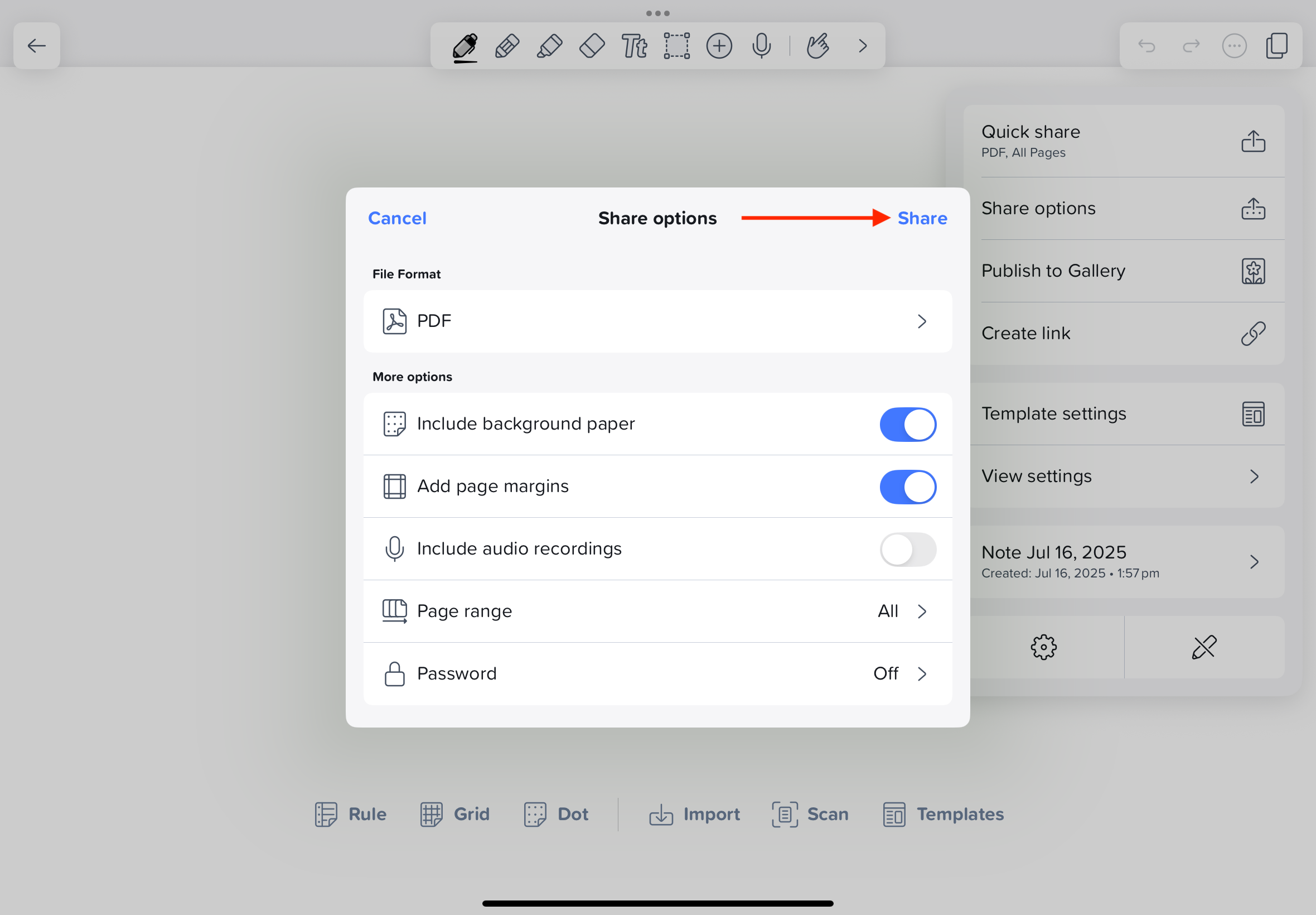Image resolution: width=1316 pixels, height=915 pixels.
Task: Toggle Include background paper switch
Action: pos(907,424)
